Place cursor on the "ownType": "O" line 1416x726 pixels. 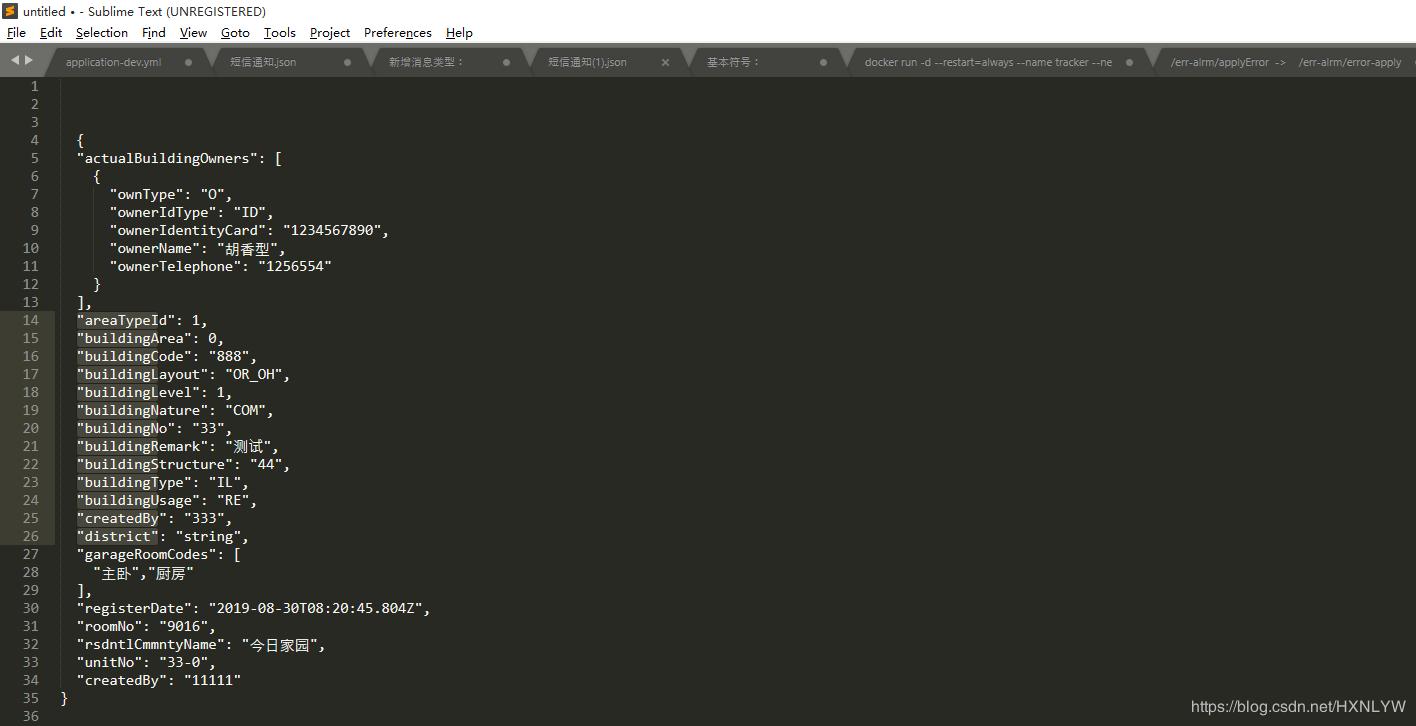(171, 194)
